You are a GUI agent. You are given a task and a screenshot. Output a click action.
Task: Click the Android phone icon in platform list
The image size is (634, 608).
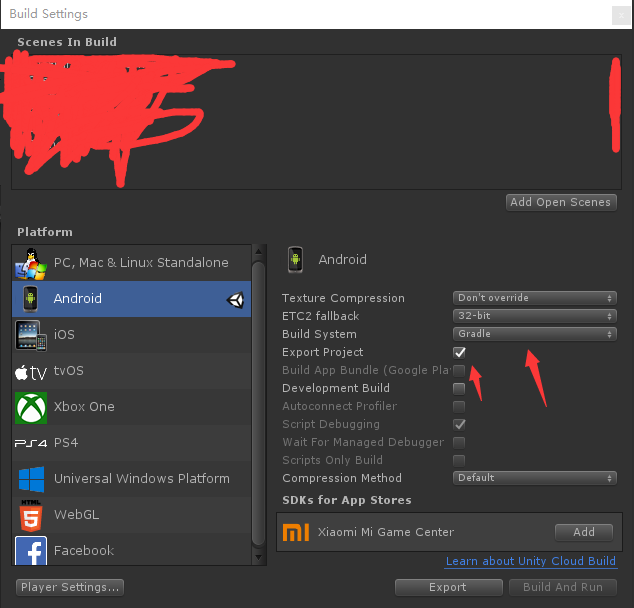[30, 299]
